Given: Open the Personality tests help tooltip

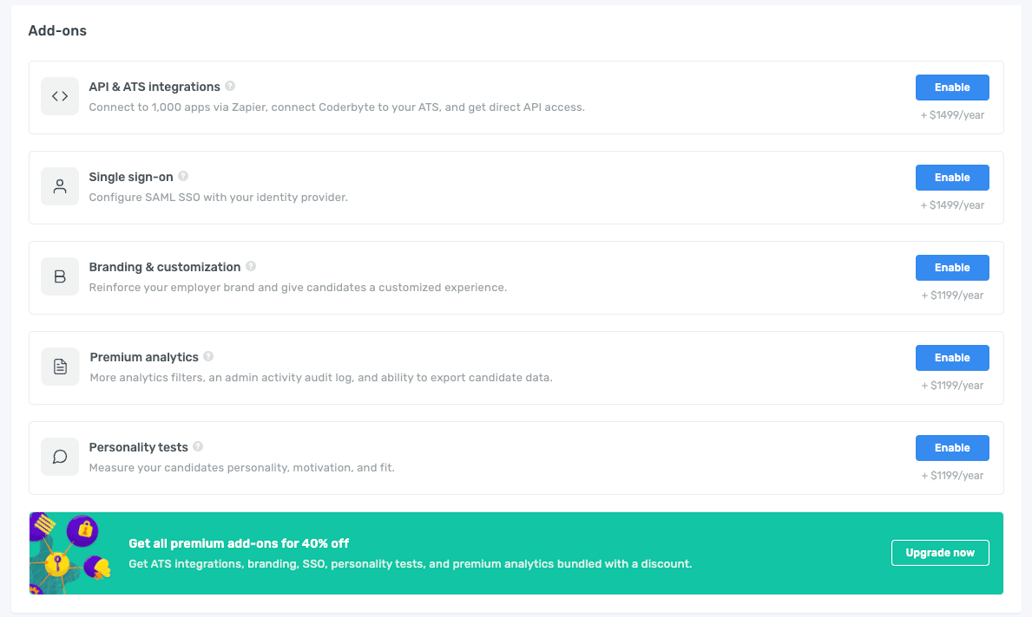Looking at the screenshot, I should click(196, 447).
